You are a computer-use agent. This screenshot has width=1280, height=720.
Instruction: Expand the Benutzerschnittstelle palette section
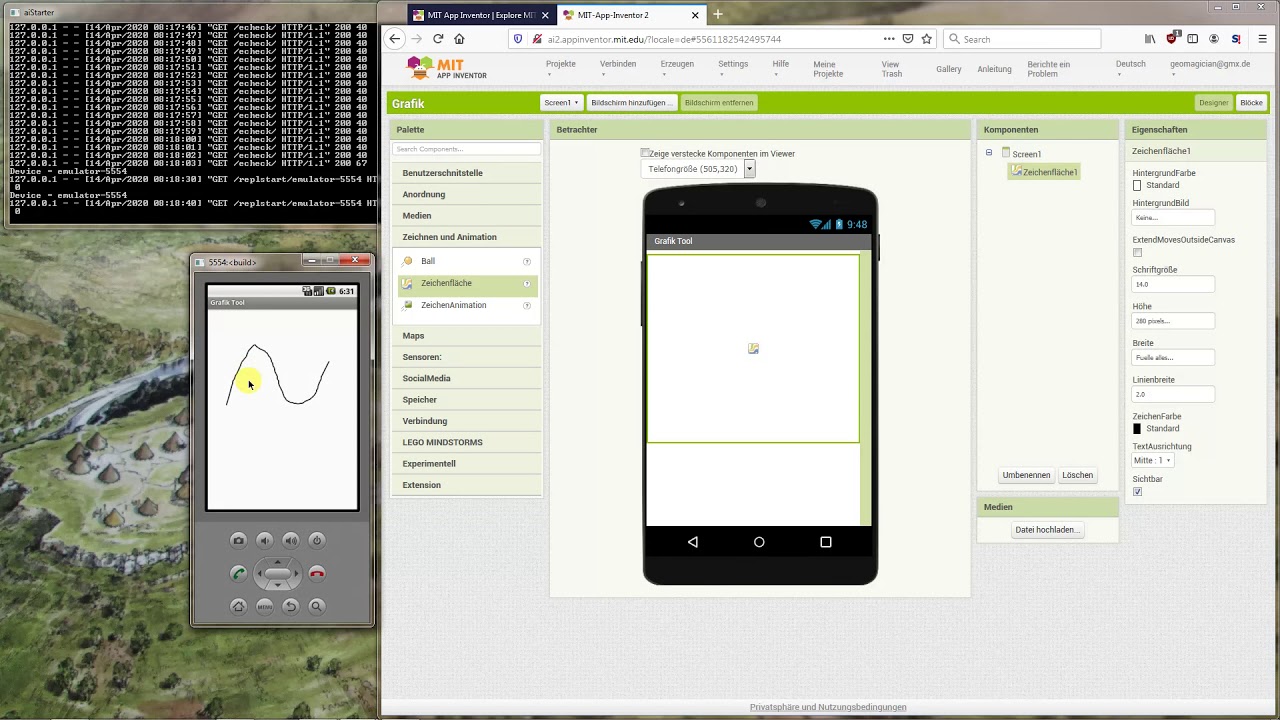coord(467,173)
